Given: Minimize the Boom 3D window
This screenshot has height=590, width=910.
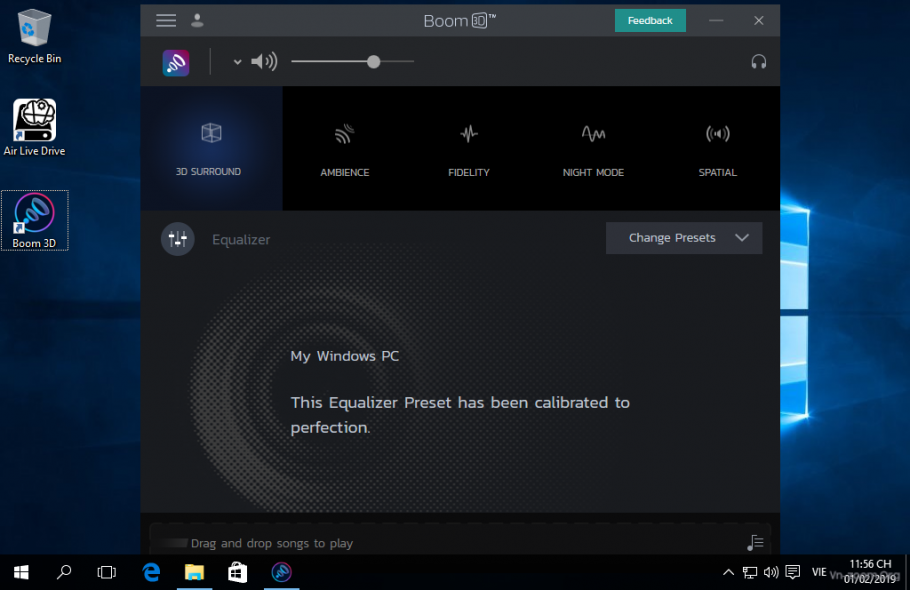Looking at the screenshot, I should [x=716, y=20].
